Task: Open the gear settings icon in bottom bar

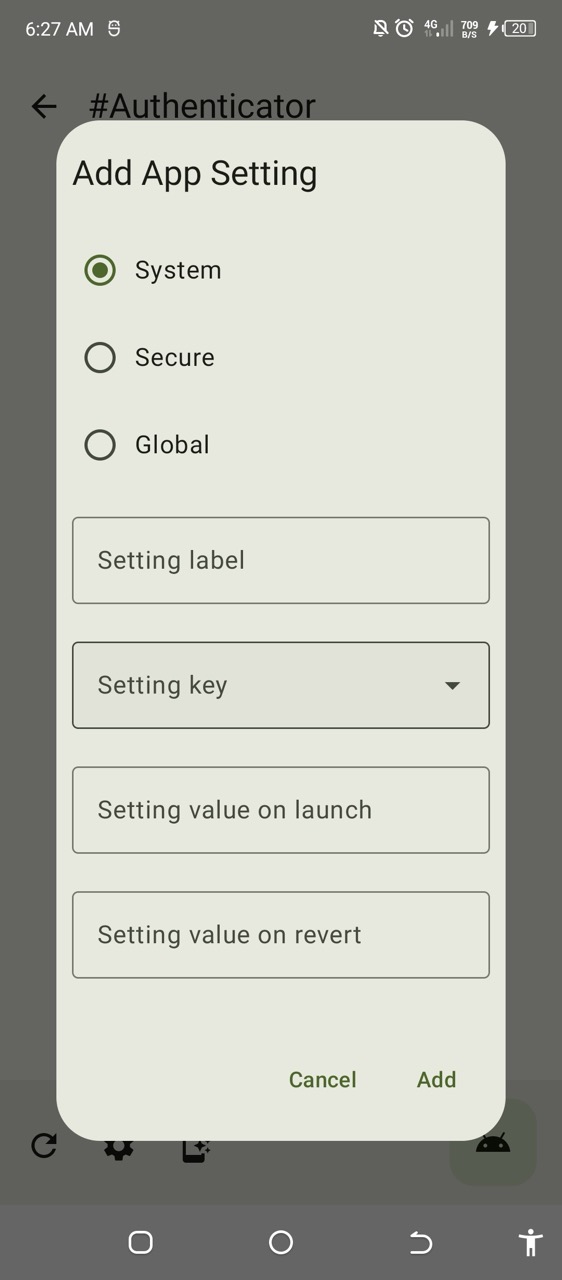Action: (x=118, y=1150)
